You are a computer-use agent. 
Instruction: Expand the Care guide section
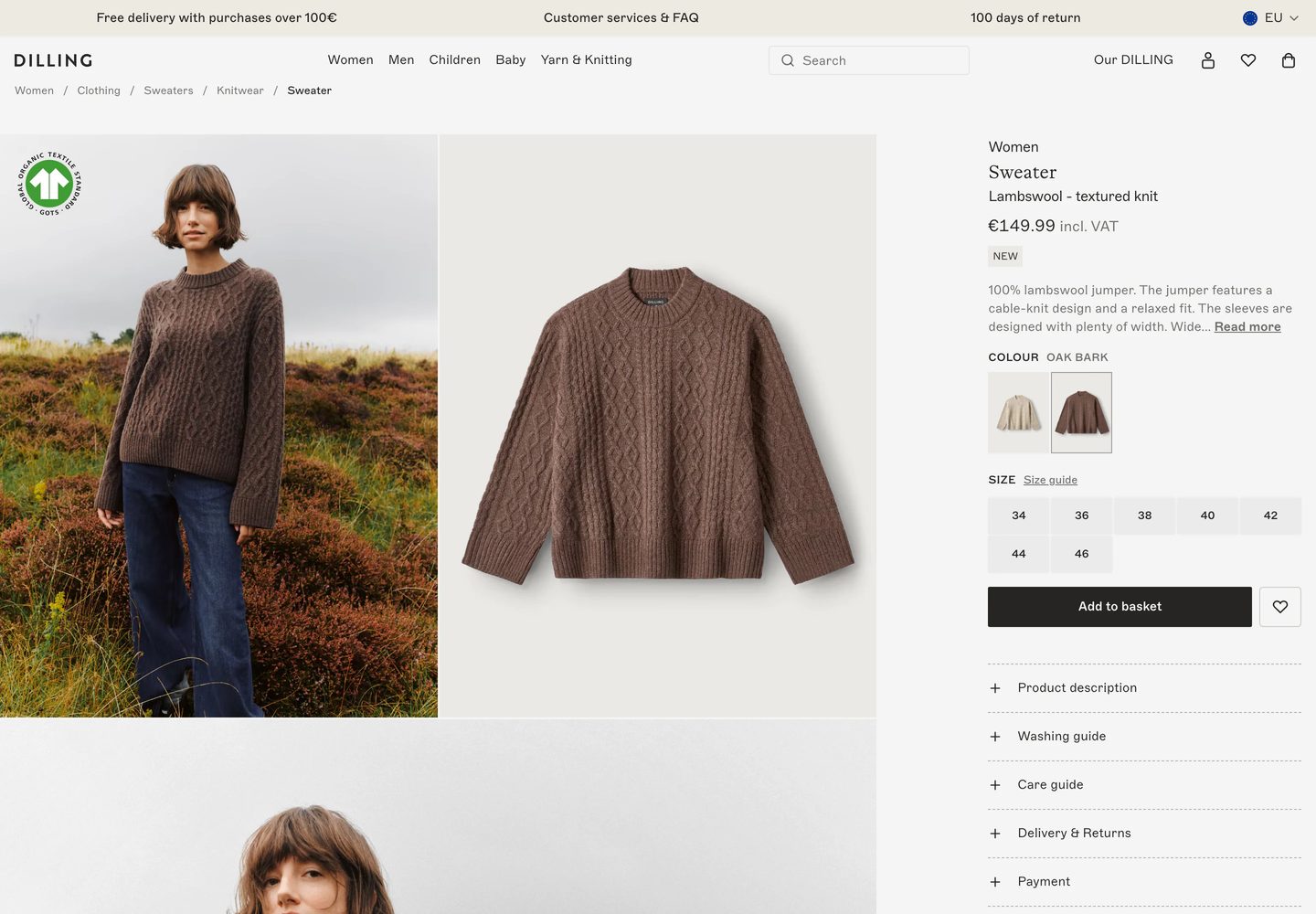tap(1144, 785)
